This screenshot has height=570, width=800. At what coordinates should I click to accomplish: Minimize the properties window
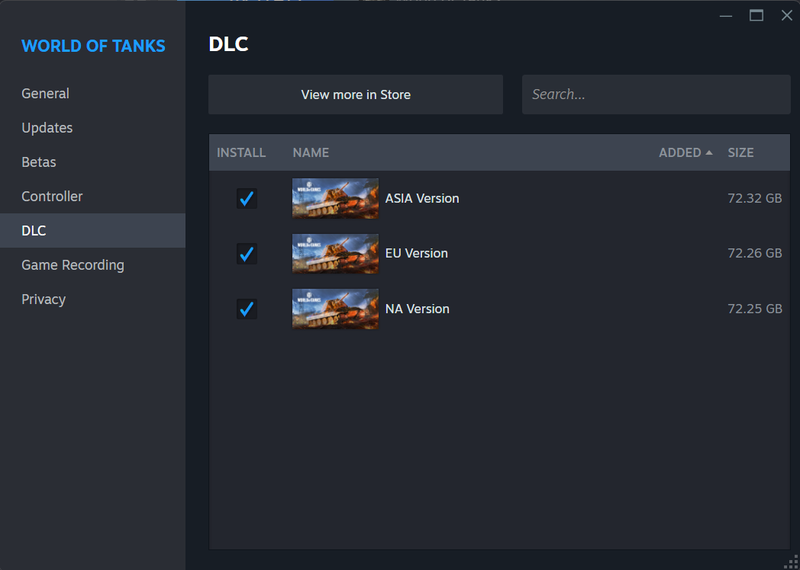726,16
